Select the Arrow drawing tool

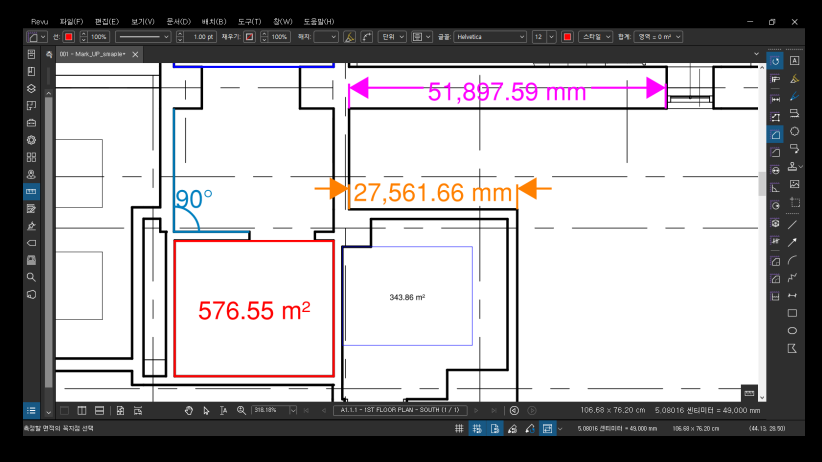[x=792, y=242]
